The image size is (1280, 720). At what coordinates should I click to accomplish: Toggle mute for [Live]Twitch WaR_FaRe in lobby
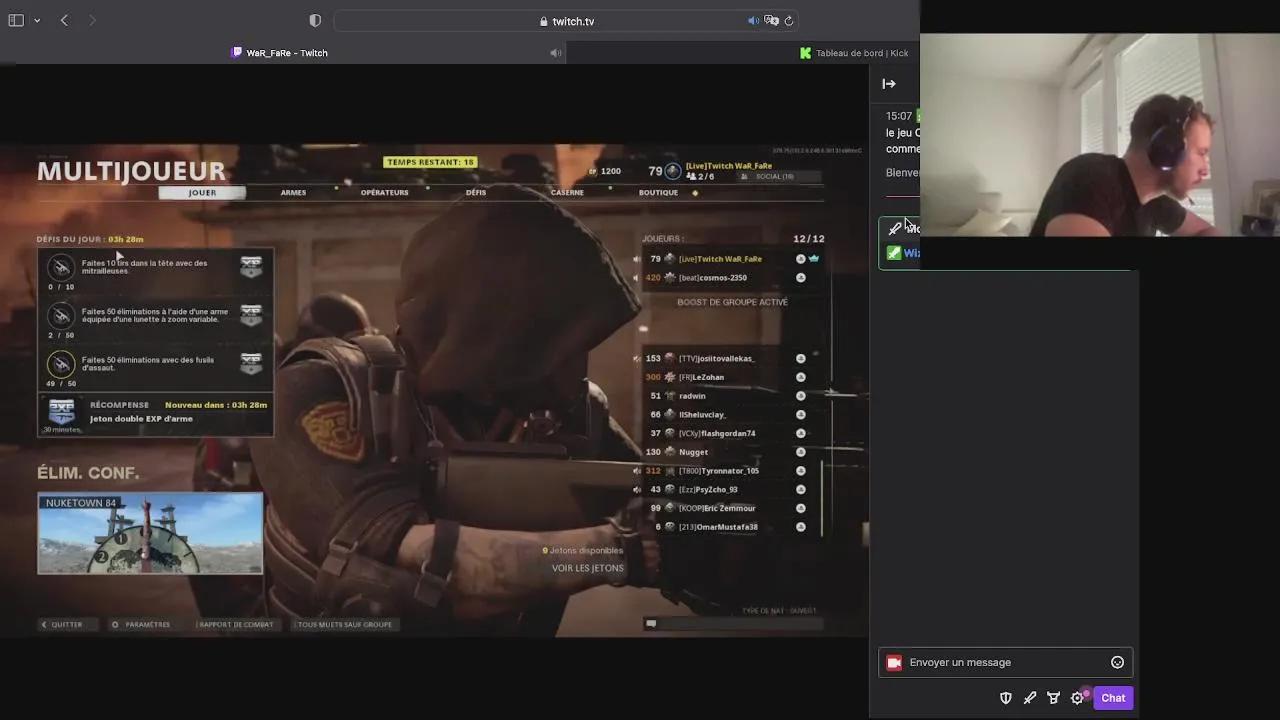click(636, 259)
